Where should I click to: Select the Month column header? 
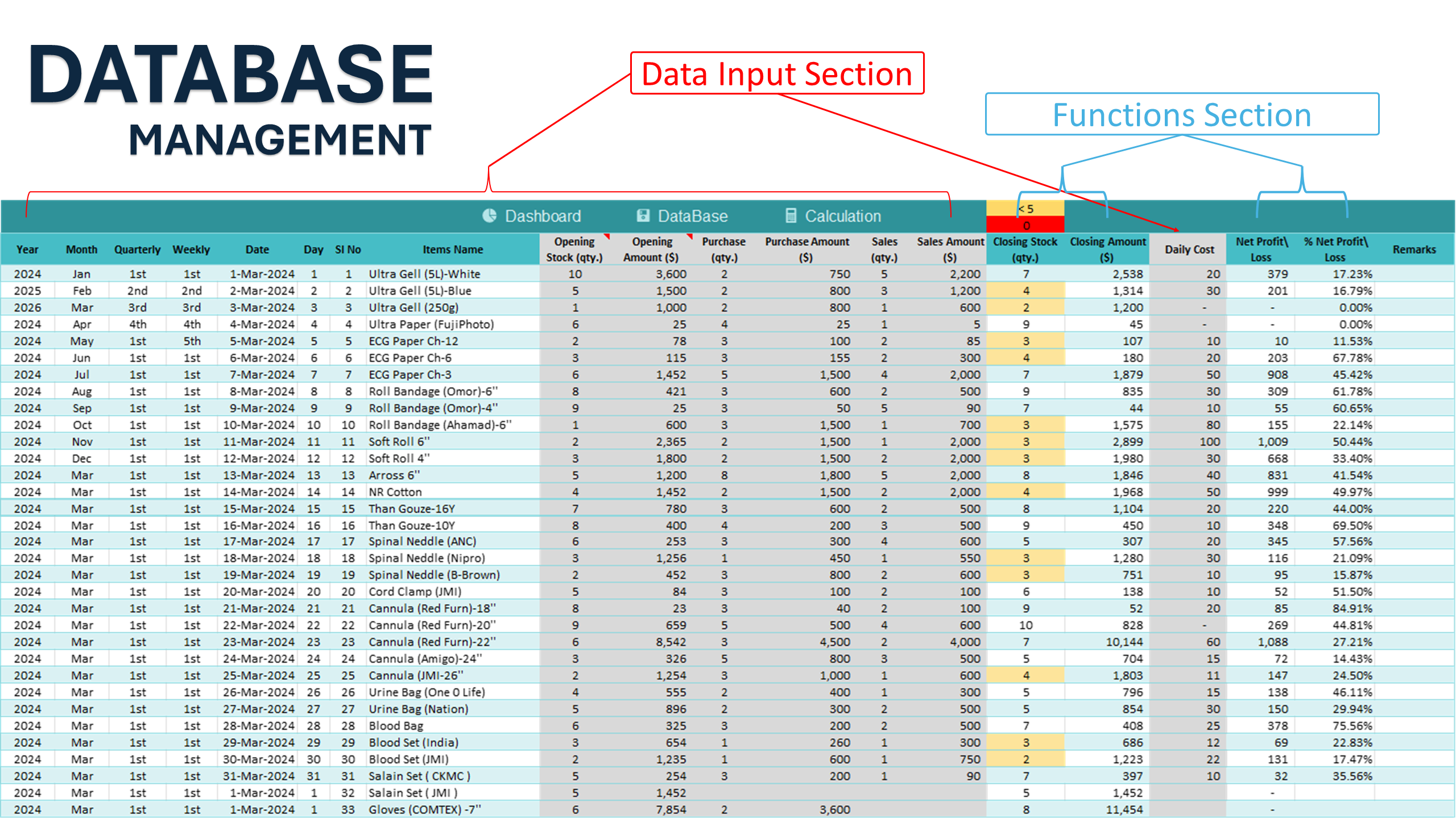pyautogui.click(x=81, y=249)
